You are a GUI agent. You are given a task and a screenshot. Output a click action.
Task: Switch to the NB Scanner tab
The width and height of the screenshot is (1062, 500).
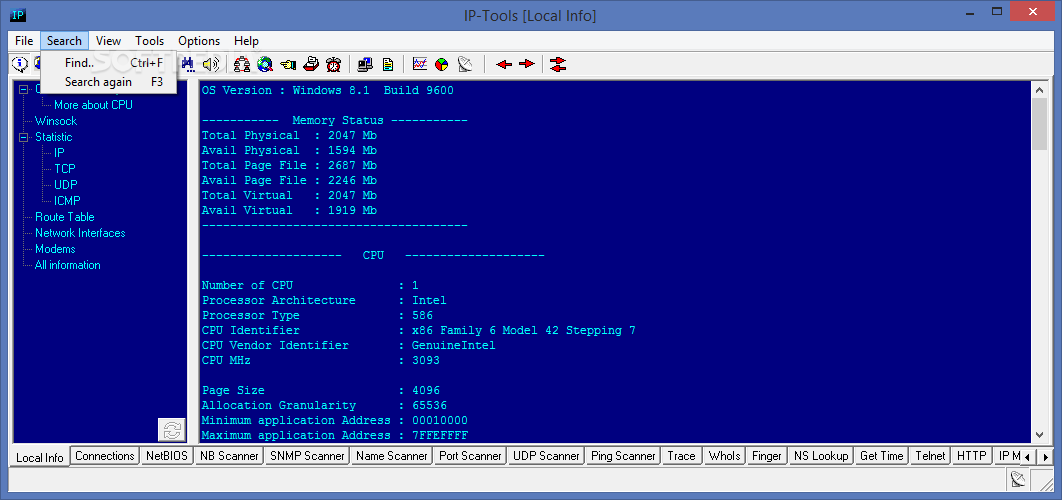229,456
